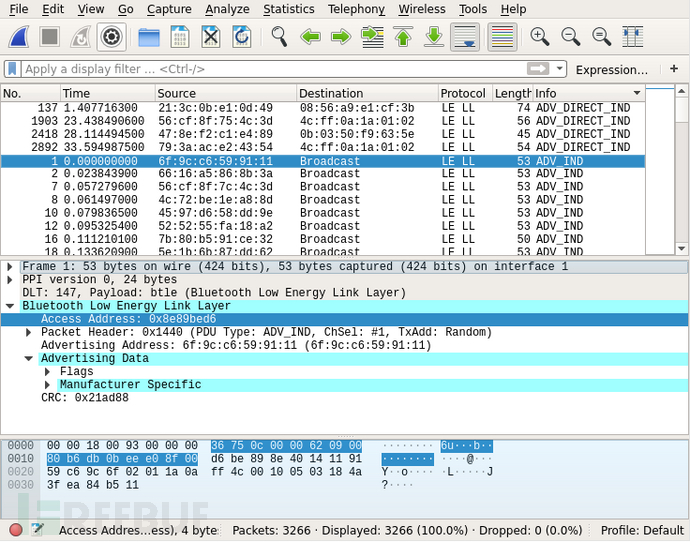Click the Expression… button
The image size is (690, 542).
coord(611,69)
